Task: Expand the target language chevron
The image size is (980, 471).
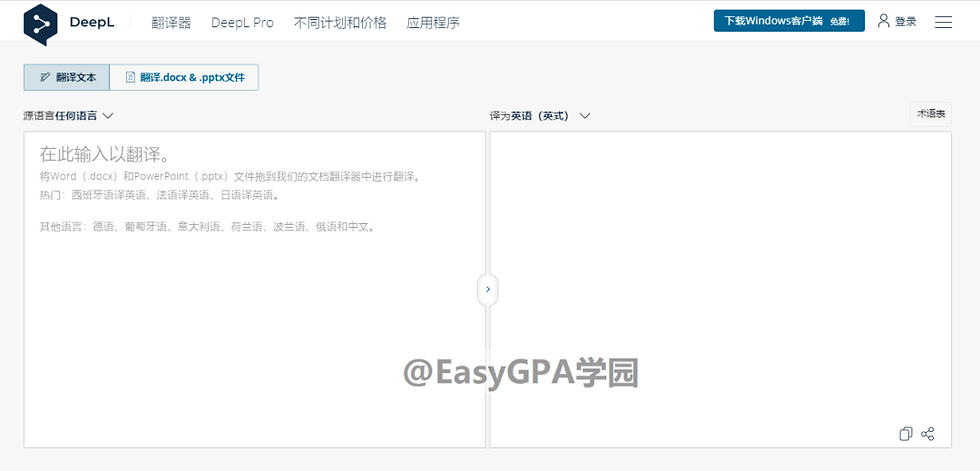Action: pos(584,116)
